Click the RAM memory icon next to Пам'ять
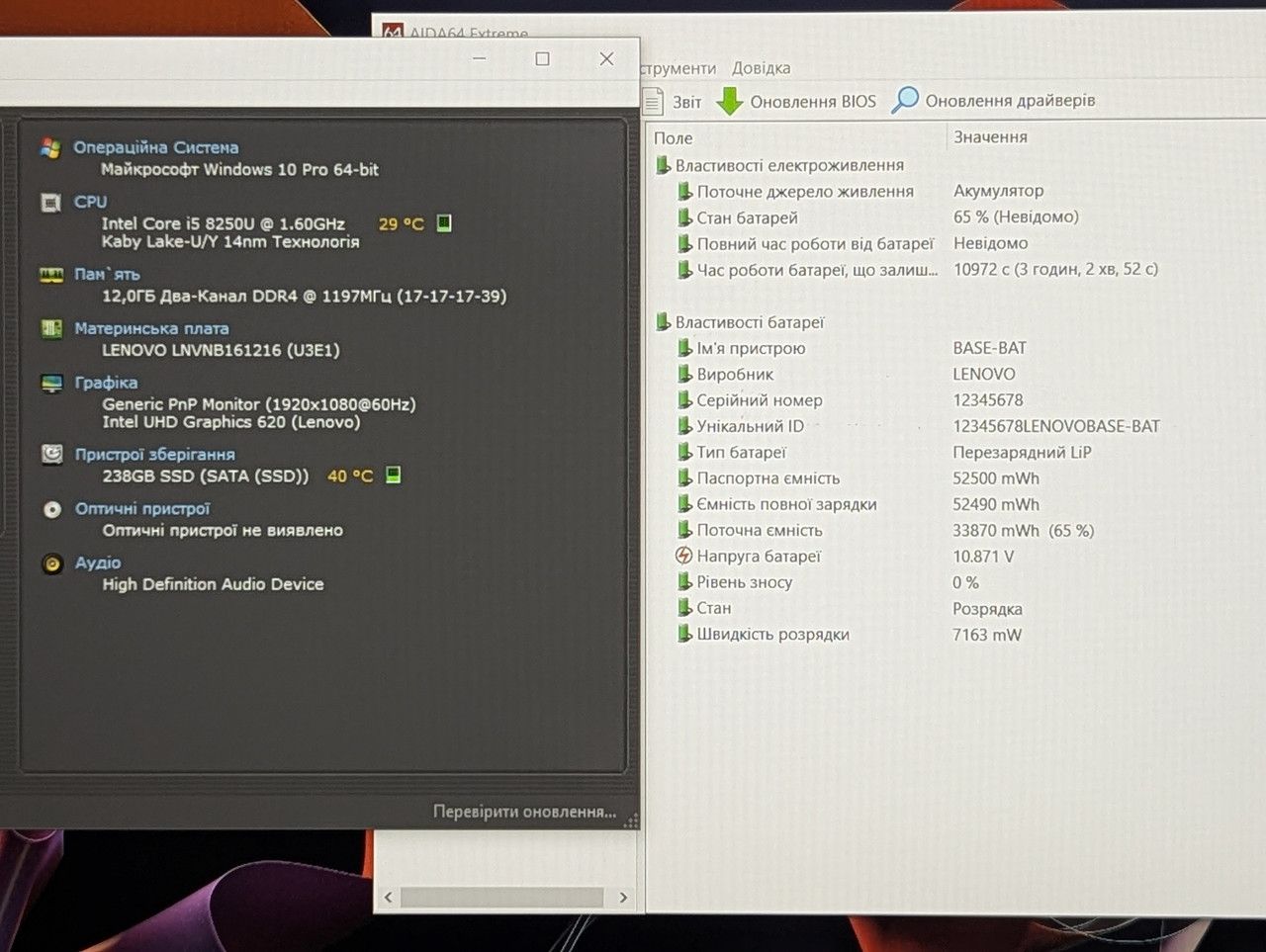 (x=51, y=275)
